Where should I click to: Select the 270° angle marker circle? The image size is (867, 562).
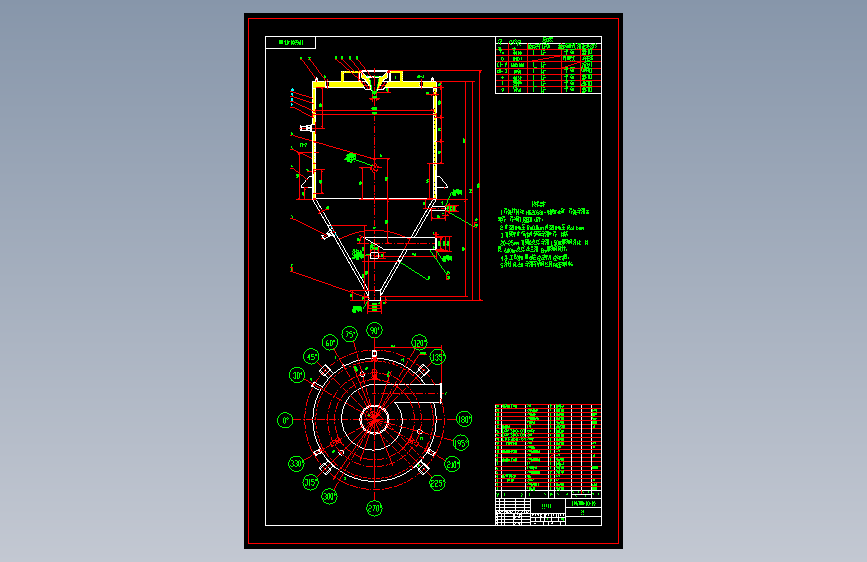point(374,508)
